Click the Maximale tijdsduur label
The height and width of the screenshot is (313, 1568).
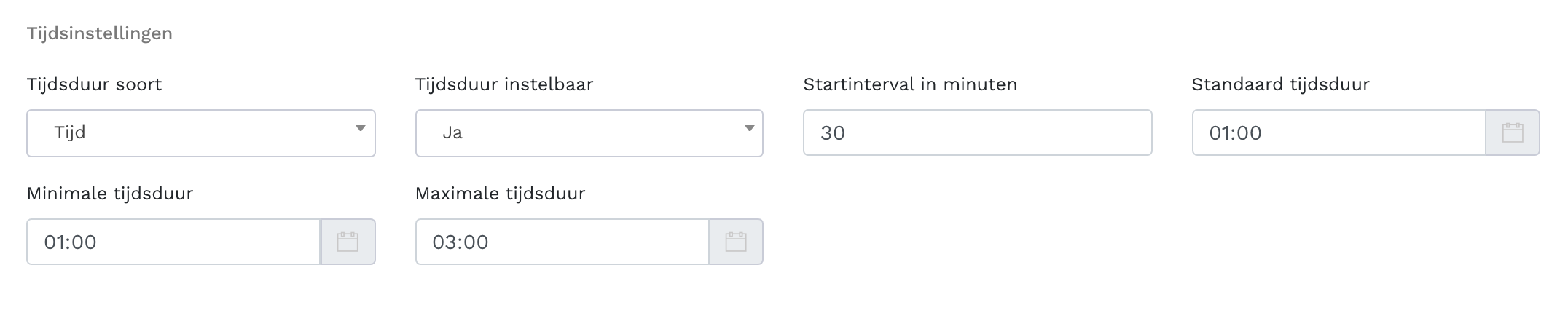(500, 194)
